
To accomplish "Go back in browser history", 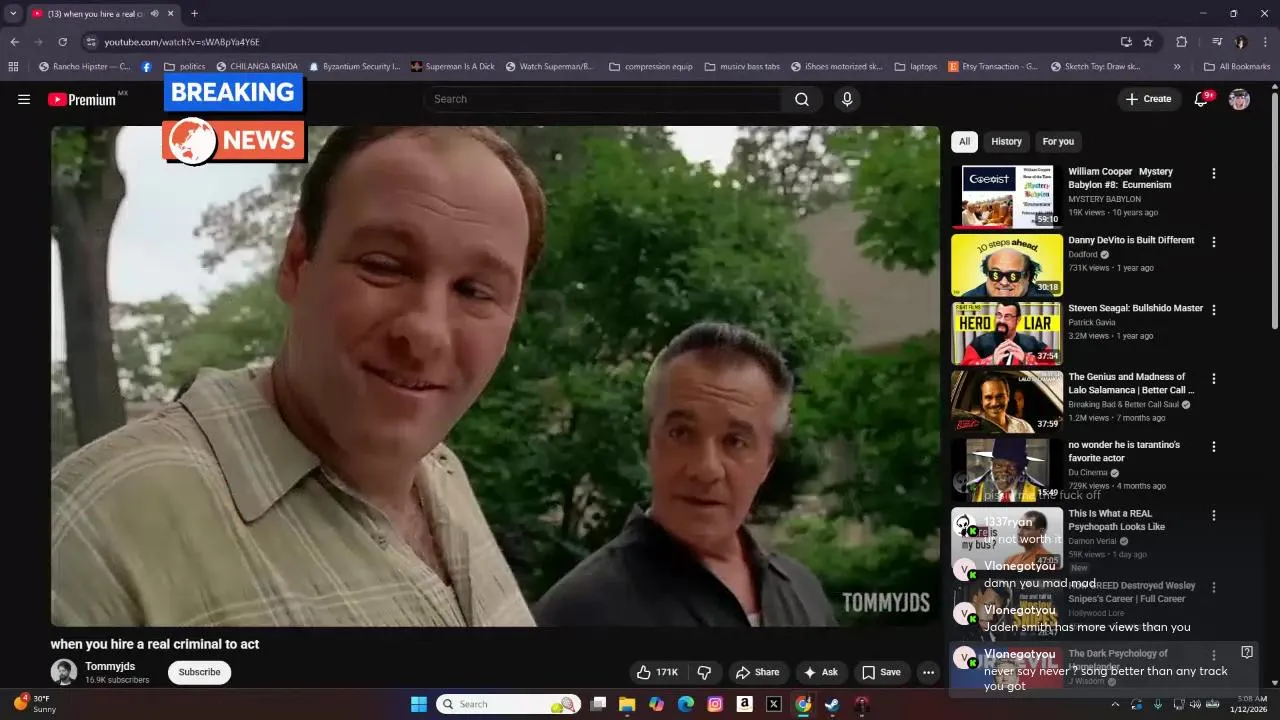I will (x=14, y=42).
